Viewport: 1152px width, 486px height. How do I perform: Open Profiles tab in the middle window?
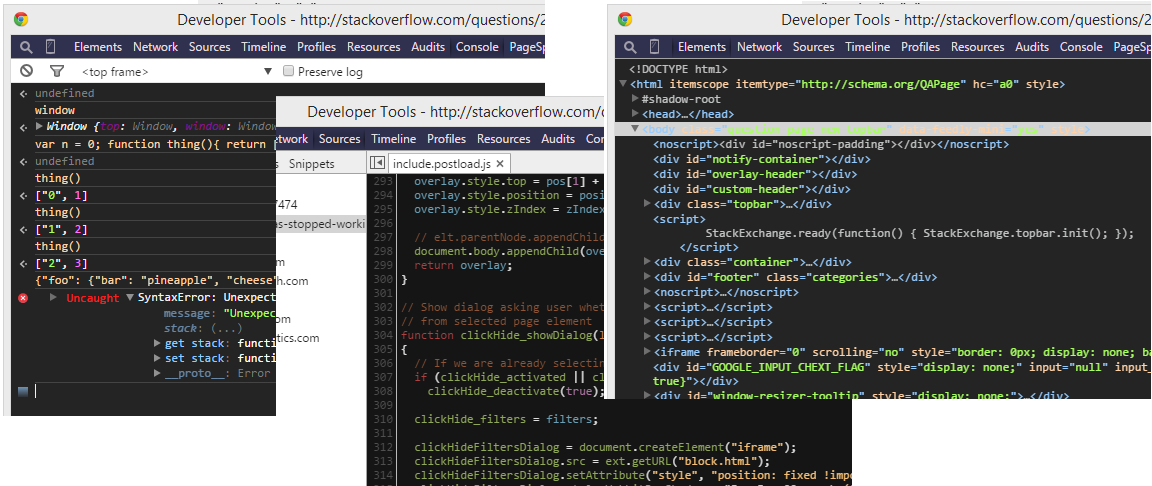[447, 139]
